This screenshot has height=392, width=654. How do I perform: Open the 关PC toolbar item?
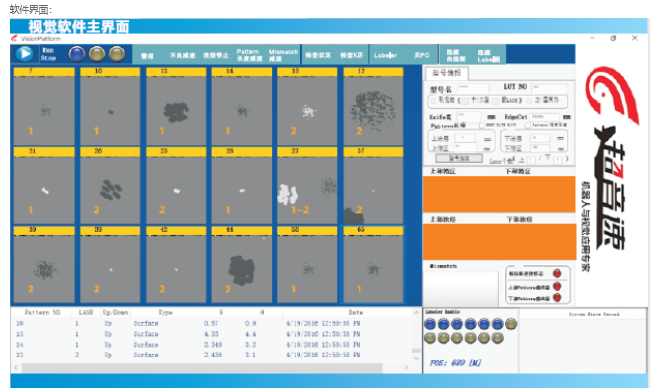click(421, 55)
